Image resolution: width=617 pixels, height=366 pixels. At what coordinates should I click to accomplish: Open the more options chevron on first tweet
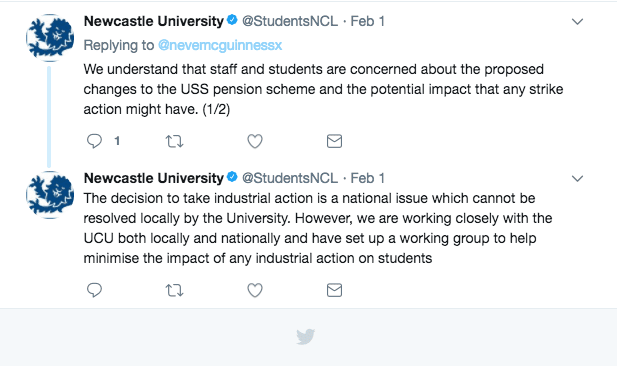coord(577,21)
